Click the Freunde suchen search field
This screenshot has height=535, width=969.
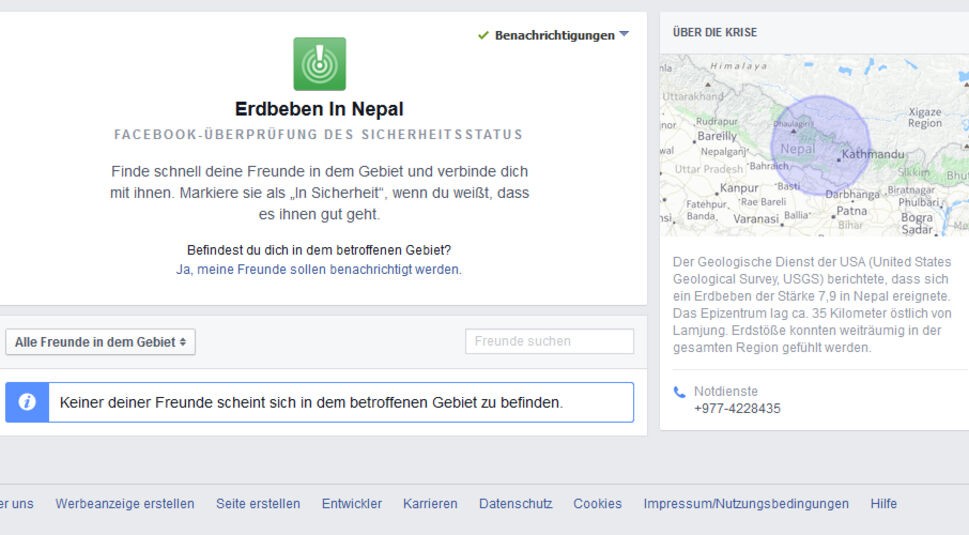(549, 341)
